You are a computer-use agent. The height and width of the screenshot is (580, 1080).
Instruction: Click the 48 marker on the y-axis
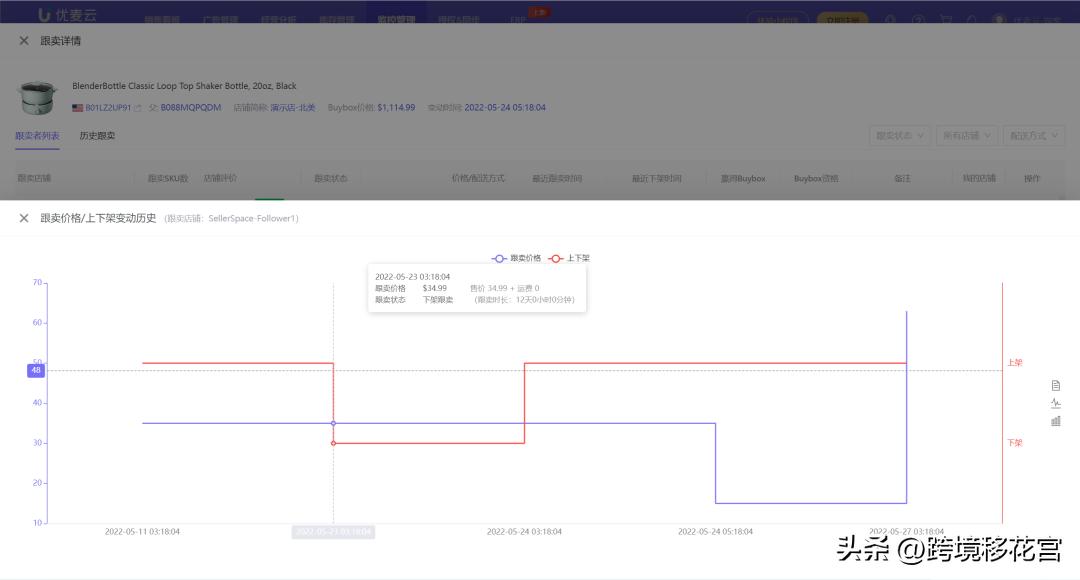36,370
